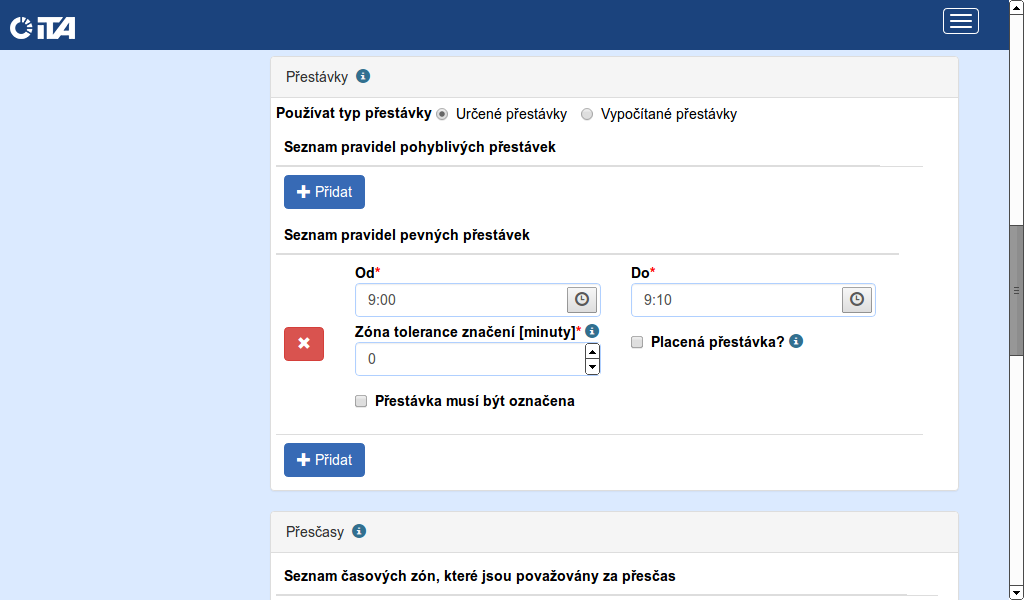The image size is (1024, 600).
Task: Delete the fixed break rule with red X
Action: [304, 343]
